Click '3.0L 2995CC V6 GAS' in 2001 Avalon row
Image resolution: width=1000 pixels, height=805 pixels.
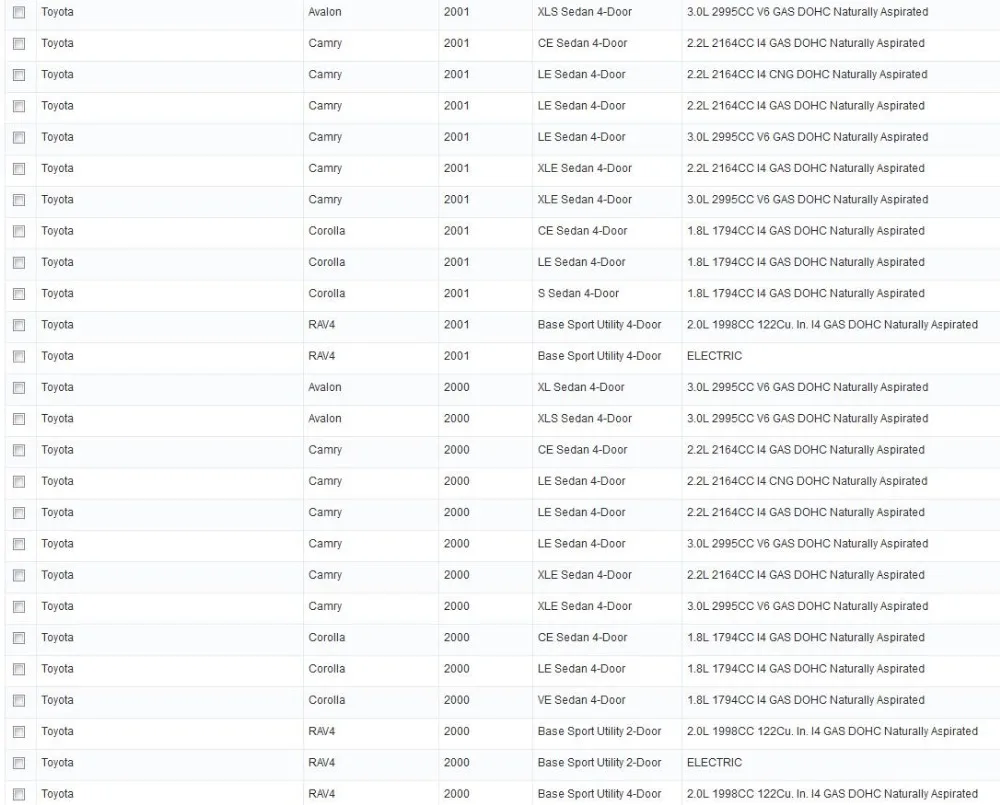(807, 12)
